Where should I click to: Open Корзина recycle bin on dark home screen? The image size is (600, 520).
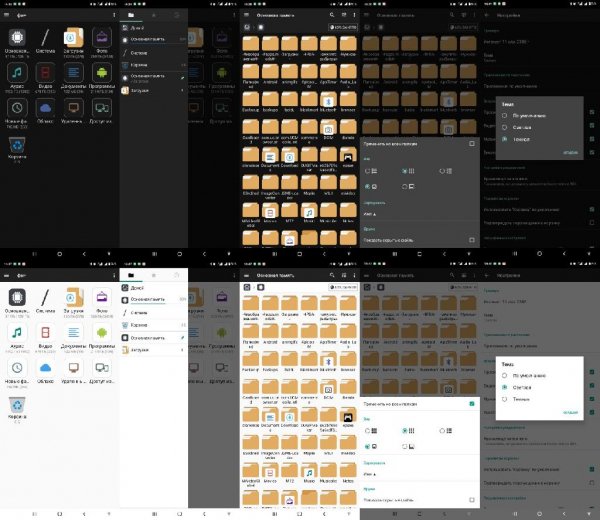tap(17, 145)
